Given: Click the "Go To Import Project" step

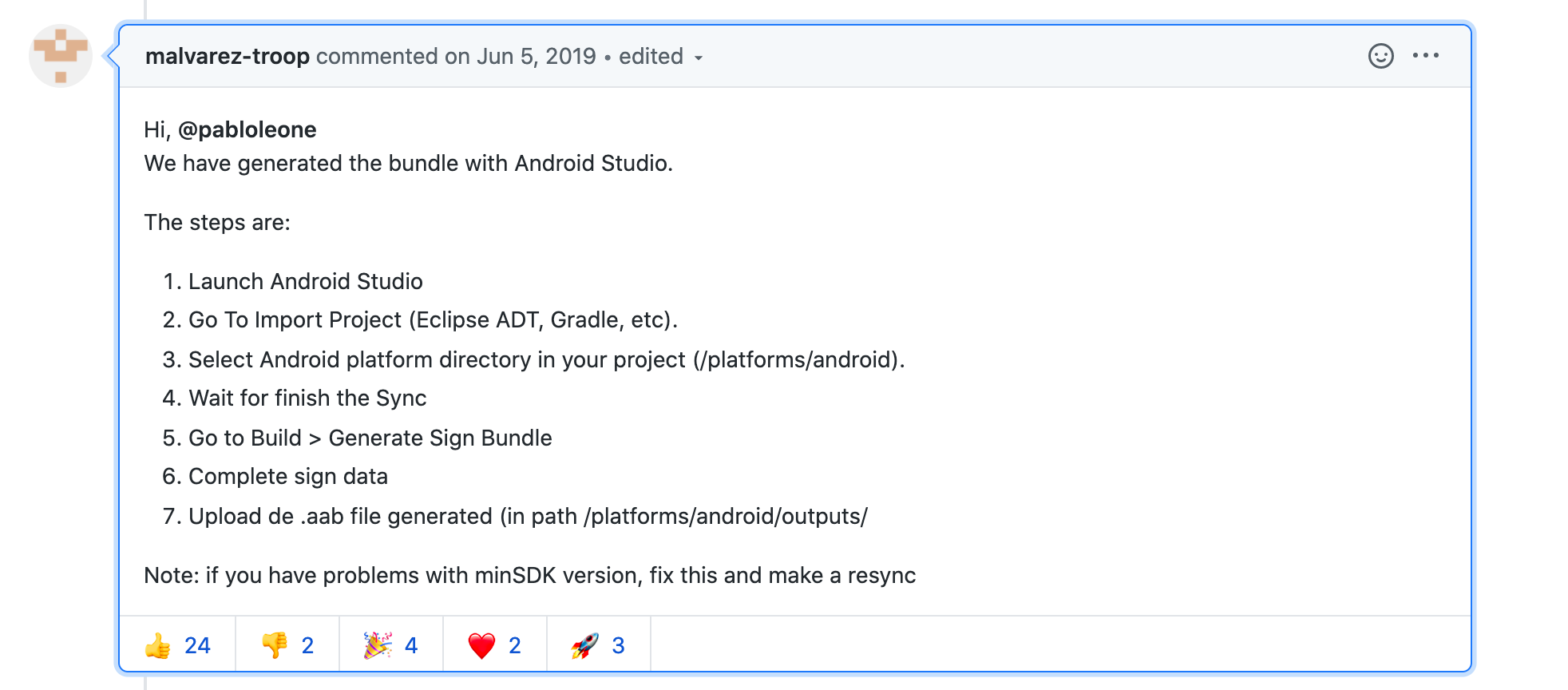Looking at the screenshot, I should 433,319.
